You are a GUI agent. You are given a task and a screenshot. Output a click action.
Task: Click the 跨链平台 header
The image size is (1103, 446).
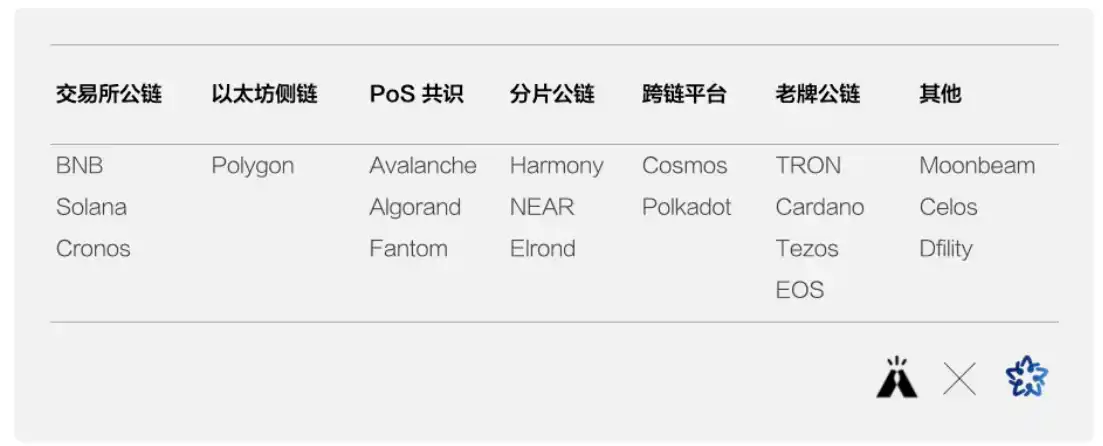pos(684,94)
